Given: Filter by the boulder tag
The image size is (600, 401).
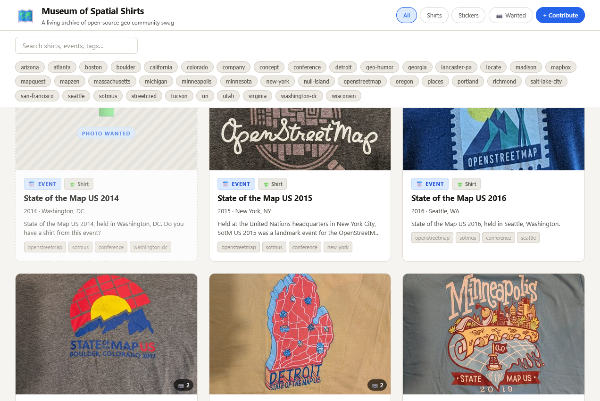Looking at the screenshot, I should [126, 67].
